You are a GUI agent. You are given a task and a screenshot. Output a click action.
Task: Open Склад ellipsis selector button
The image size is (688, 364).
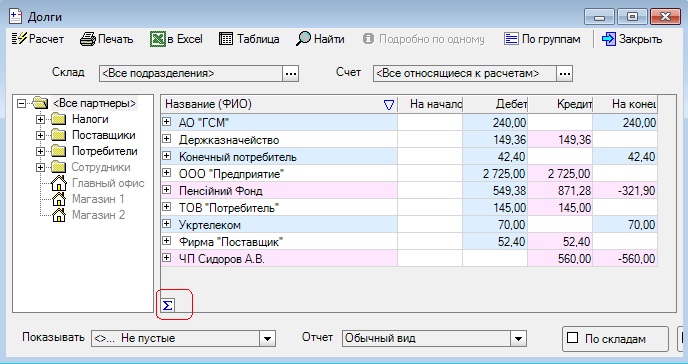coord(290,74)
